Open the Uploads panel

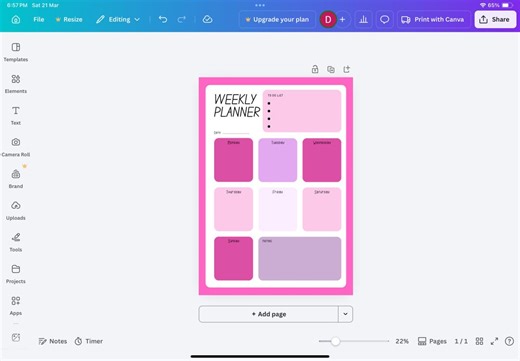click(16, 211)
